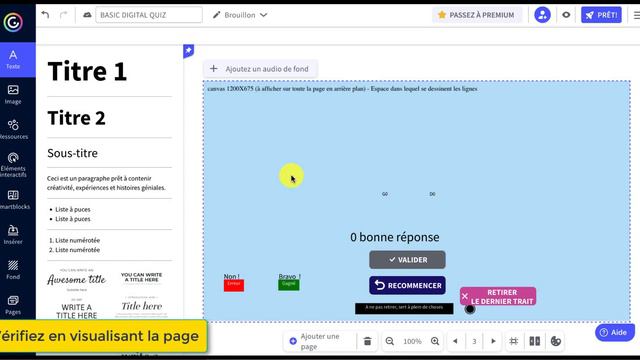Image resolution: width=640 pixels, height=360 pixels.
Task: Select the green Gagné box on canvas
Action: 289,285
